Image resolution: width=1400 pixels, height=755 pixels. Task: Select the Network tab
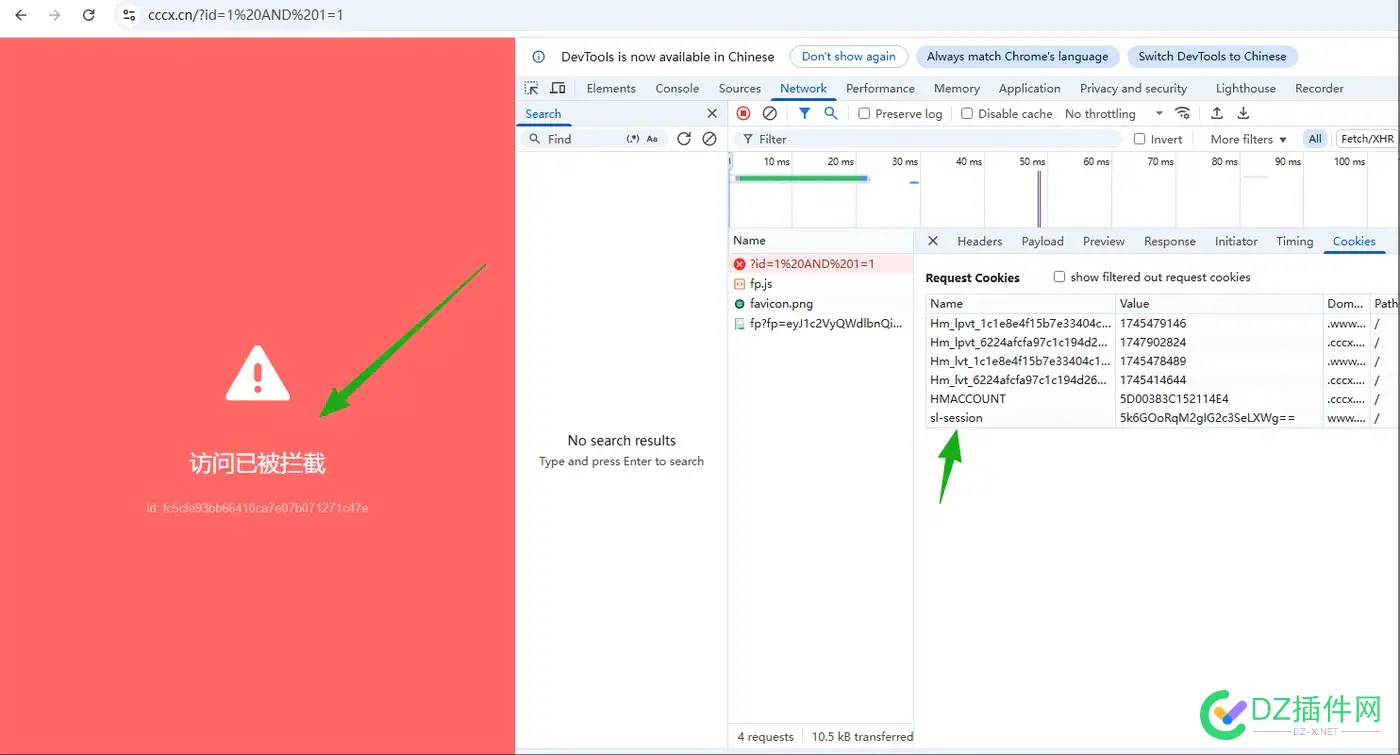coord(804,88)
